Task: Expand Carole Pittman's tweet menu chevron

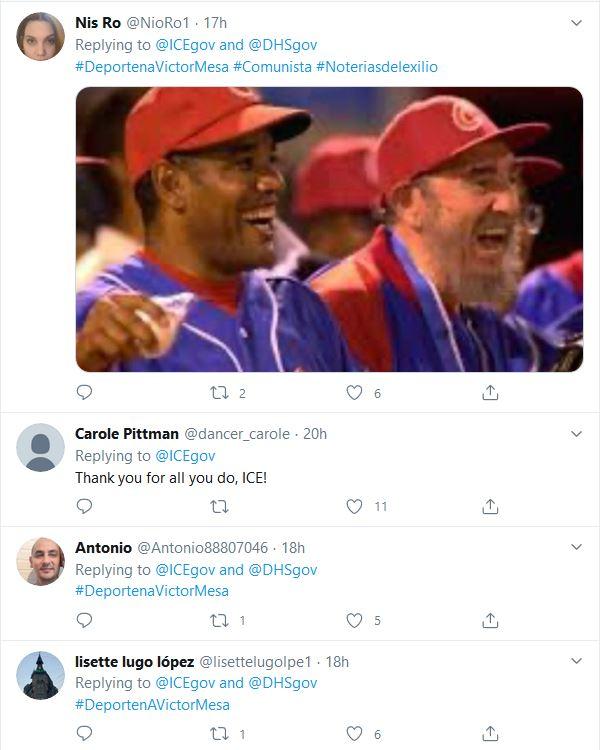Action: click(x=577, y=434)
